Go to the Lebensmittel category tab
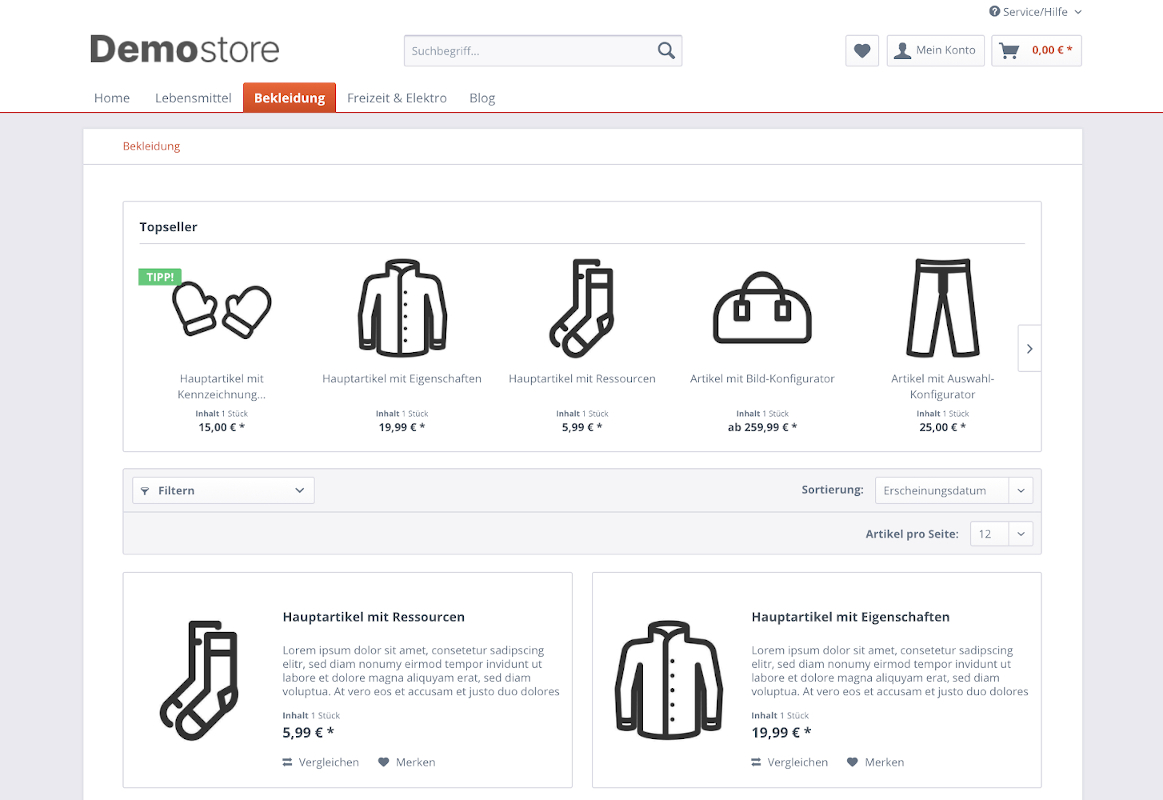Screen dimensions: 1163x800 [193, 98]
